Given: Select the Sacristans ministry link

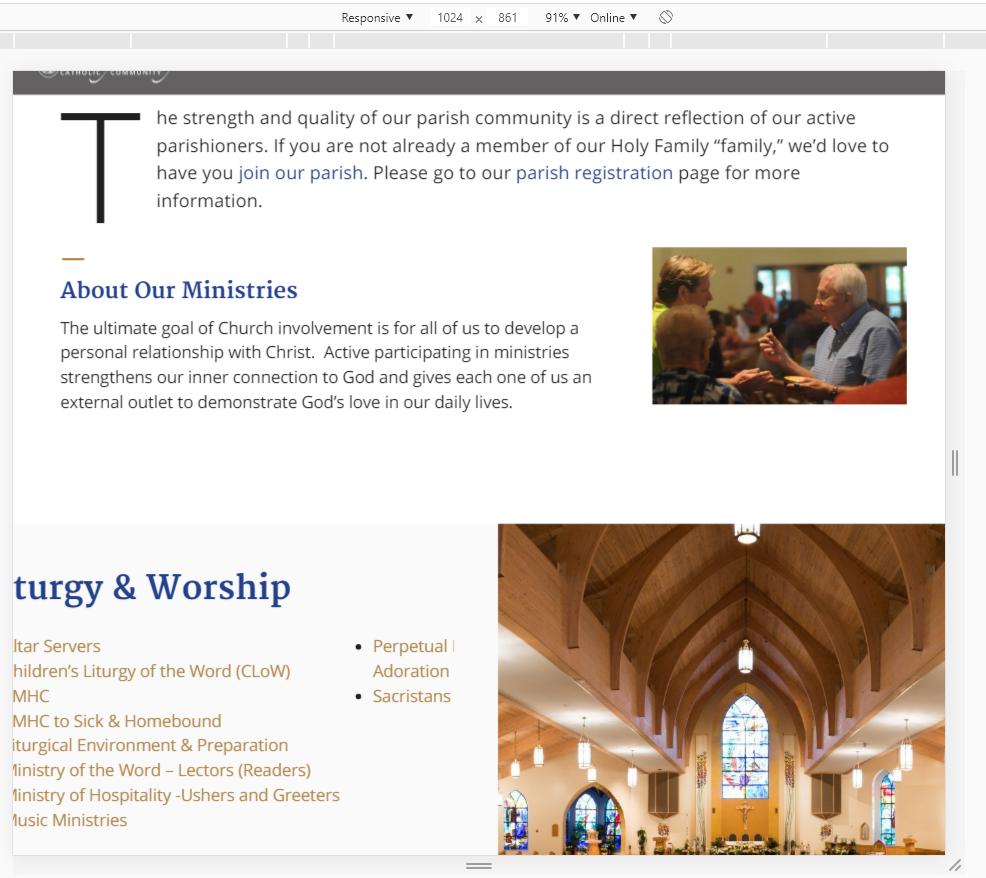Looking at the screenshot, I should click(x=411, y=696).
